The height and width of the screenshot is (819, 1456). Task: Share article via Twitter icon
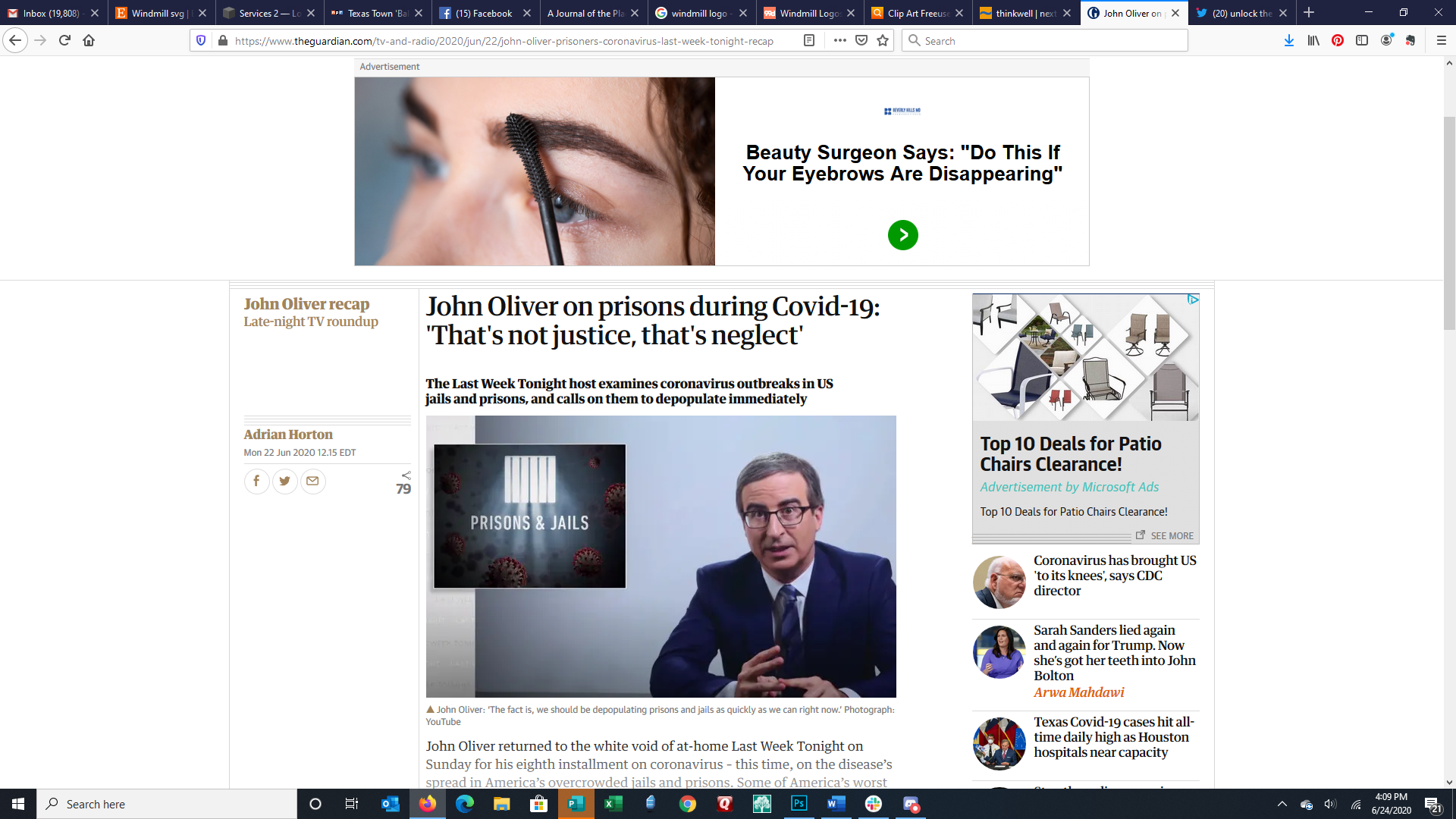click(284, 481)
